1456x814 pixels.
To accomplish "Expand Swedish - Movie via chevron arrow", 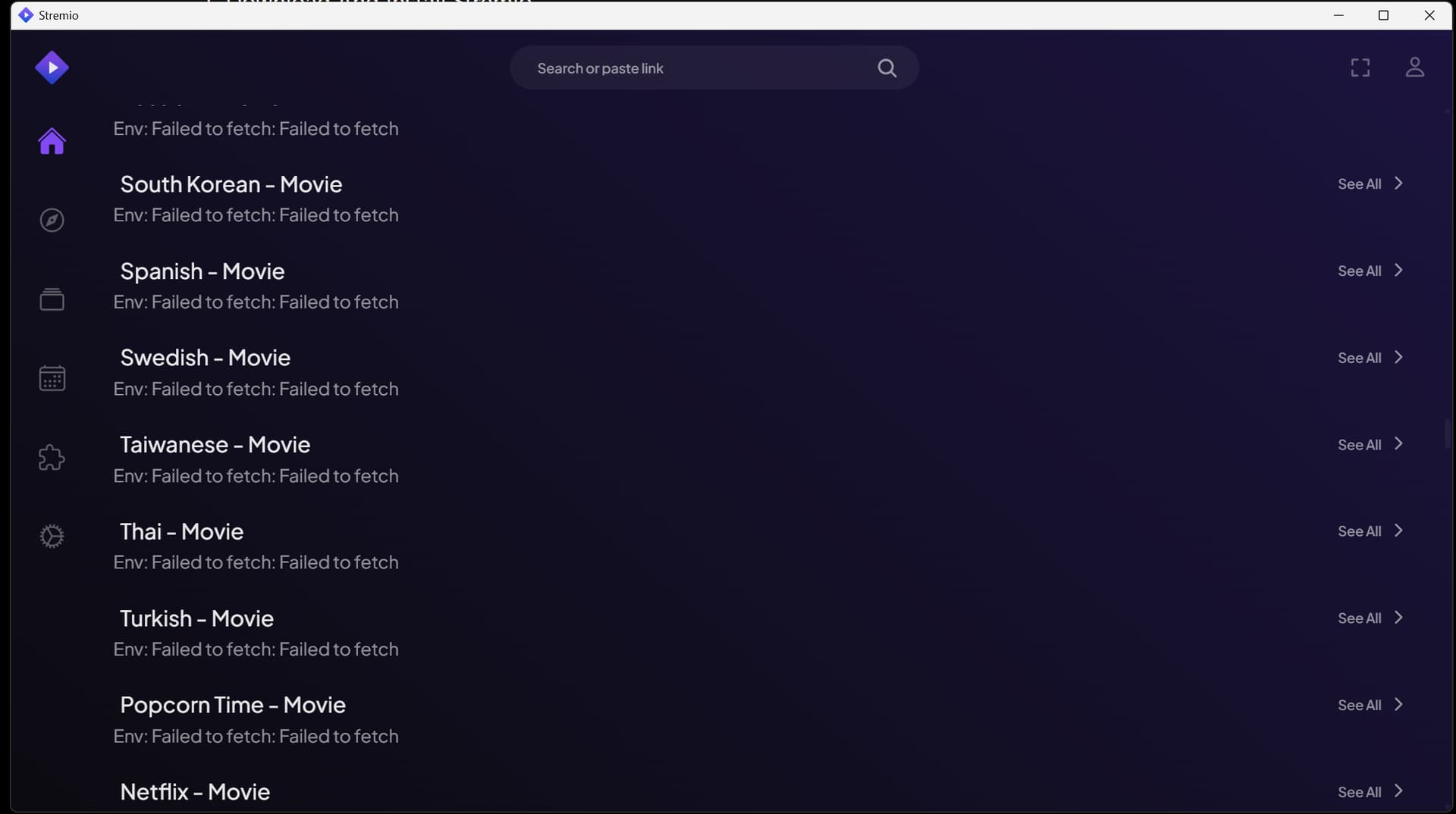I will 1398,358.
